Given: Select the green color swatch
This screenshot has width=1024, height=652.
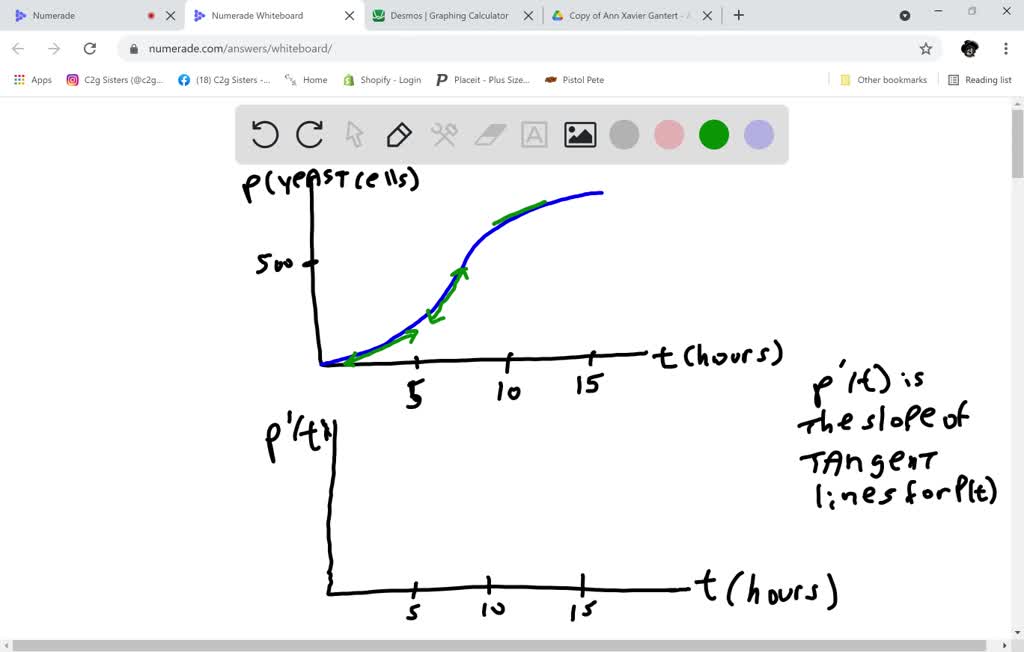Looking at the screenshot, I should click(713, 135).
